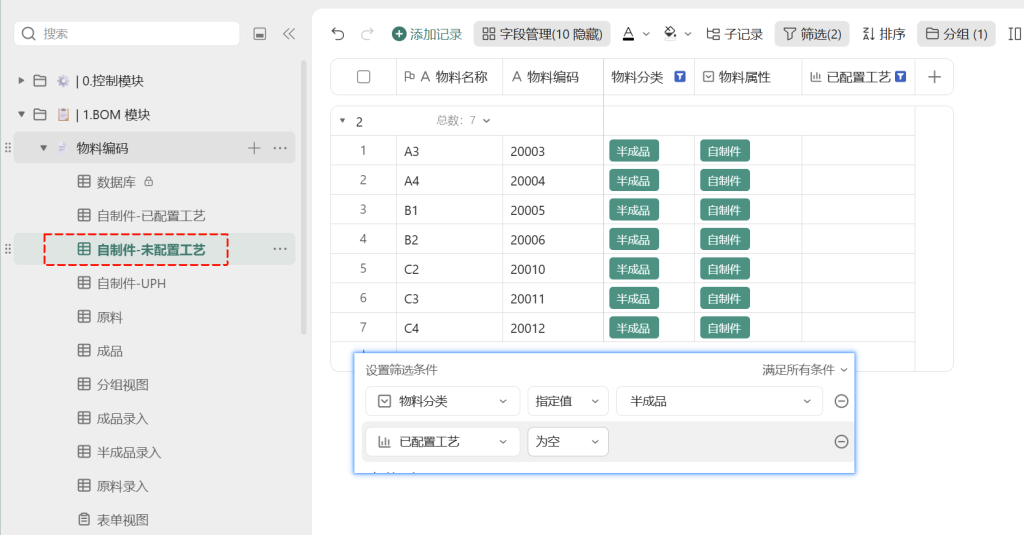
Task: Click the drag handle beside 物料编码
Action: tap(8, 148)
